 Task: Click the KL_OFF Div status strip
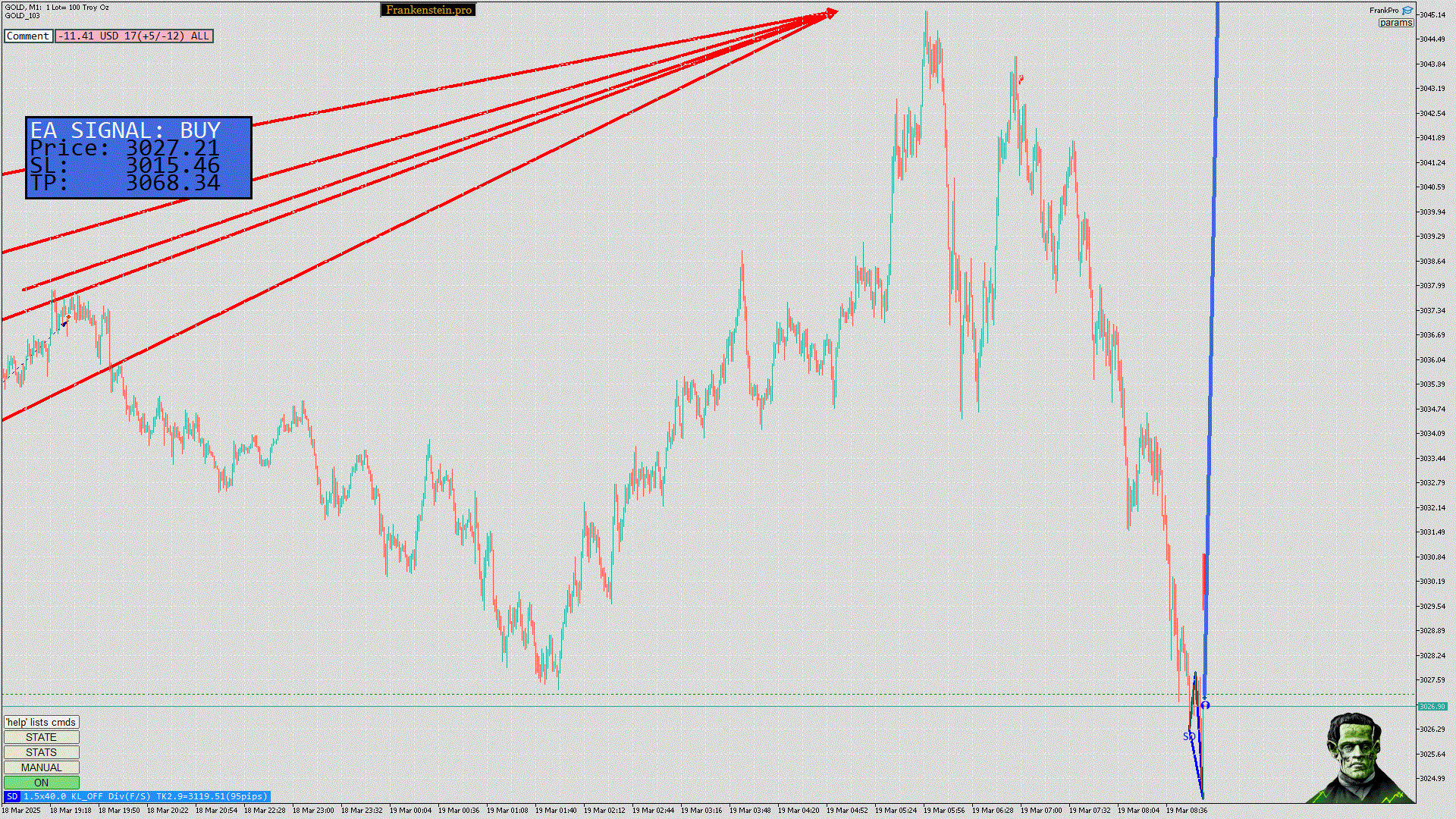pos(146,796)
